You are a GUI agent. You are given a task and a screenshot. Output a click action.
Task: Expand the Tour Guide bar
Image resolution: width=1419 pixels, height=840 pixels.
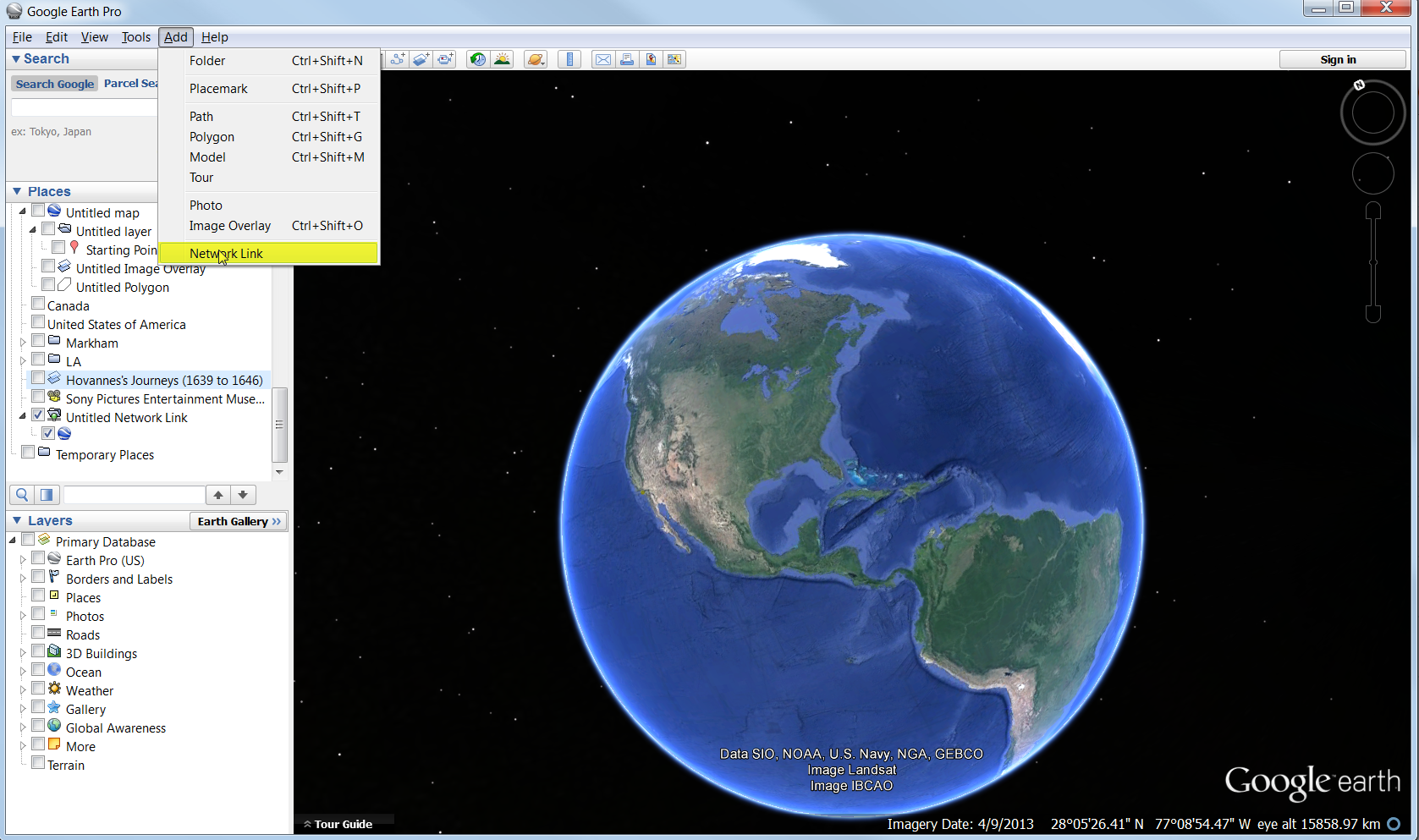click(x=338, y=824)
